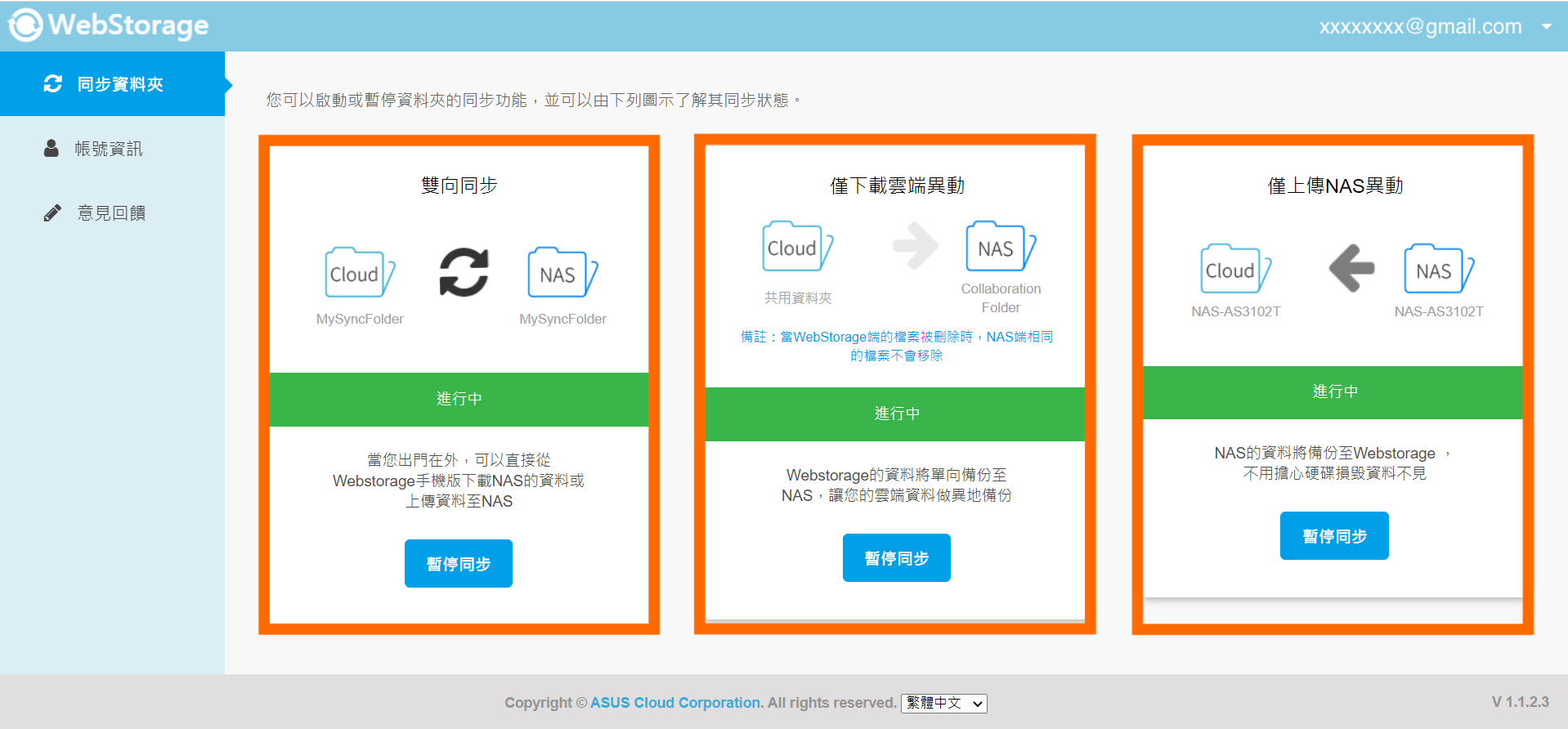Click NAS-AS3102T label under NAS icon
This screenshot has width=1568, height=729.
click(1439, 311)
